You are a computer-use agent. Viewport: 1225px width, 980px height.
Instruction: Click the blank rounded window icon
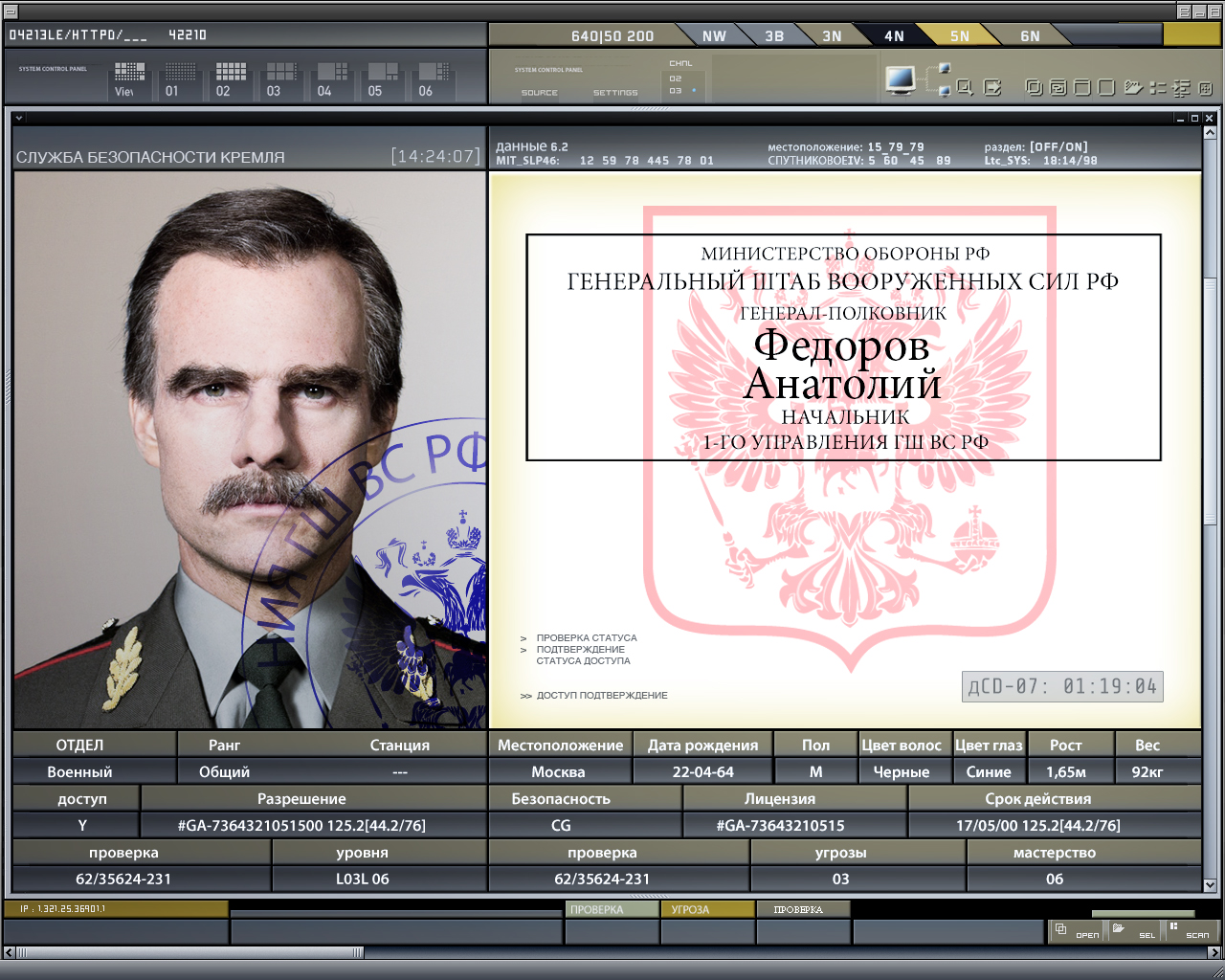pos(1106,87)
